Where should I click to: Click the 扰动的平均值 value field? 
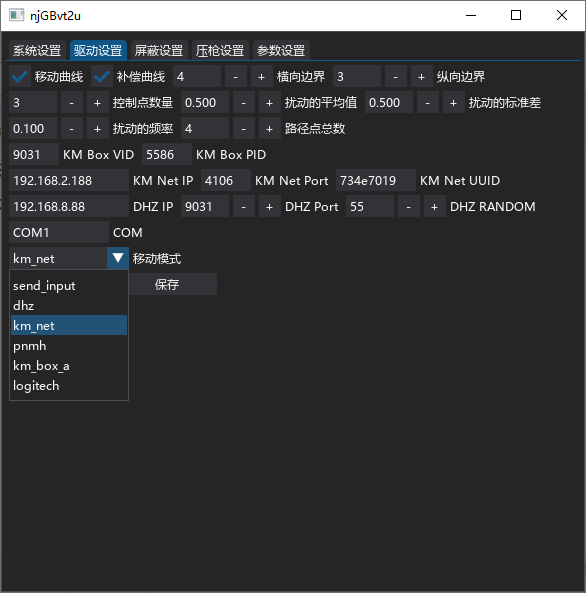click(x=205, y=102)
